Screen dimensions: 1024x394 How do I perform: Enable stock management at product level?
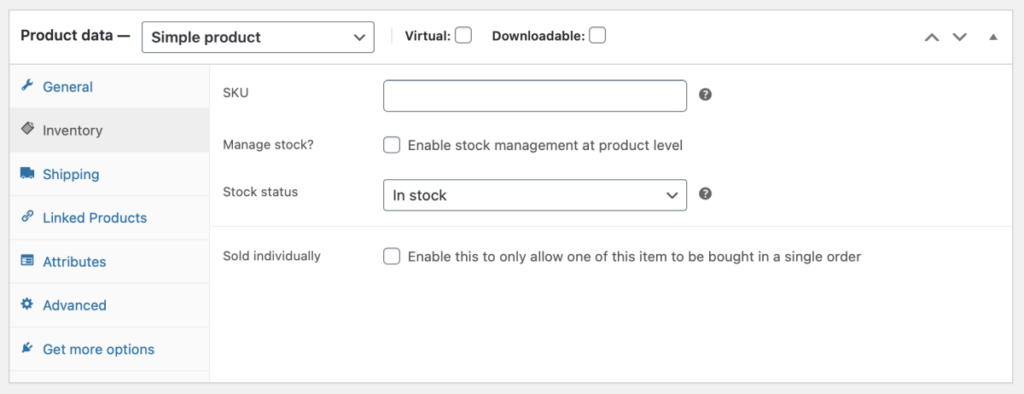coord(392,145)
